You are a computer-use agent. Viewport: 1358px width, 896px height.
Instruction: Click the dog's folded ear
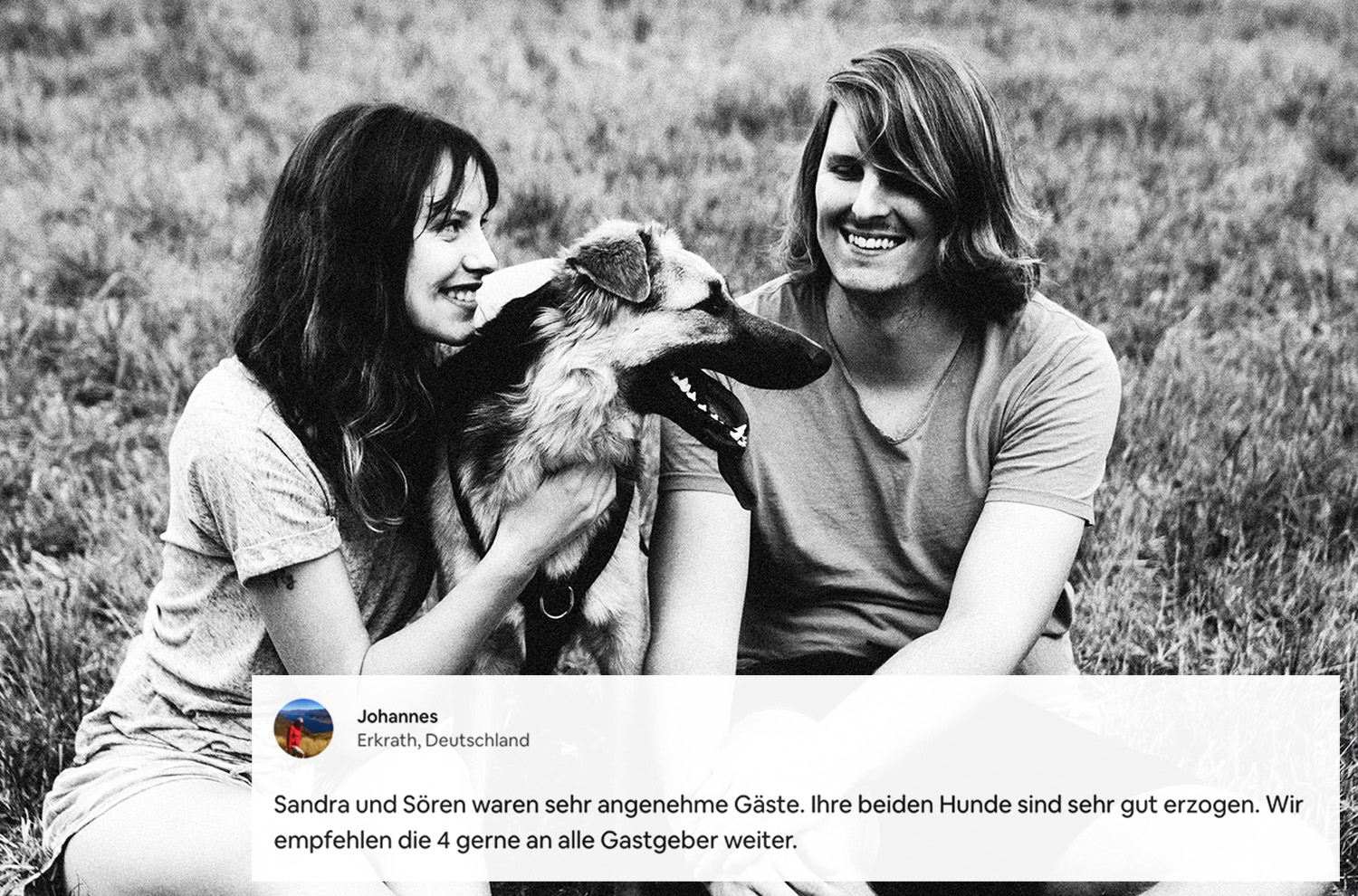pyautogui.click(x=615, y=264)
